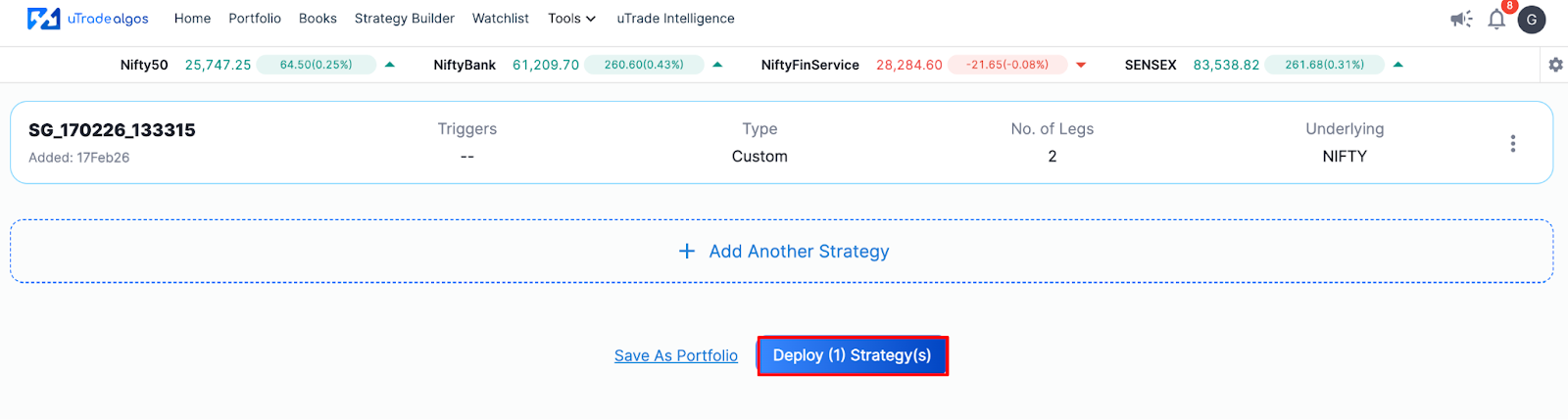
Task: Click the NiftyBank green up arrow
Action: click(717, 65)
